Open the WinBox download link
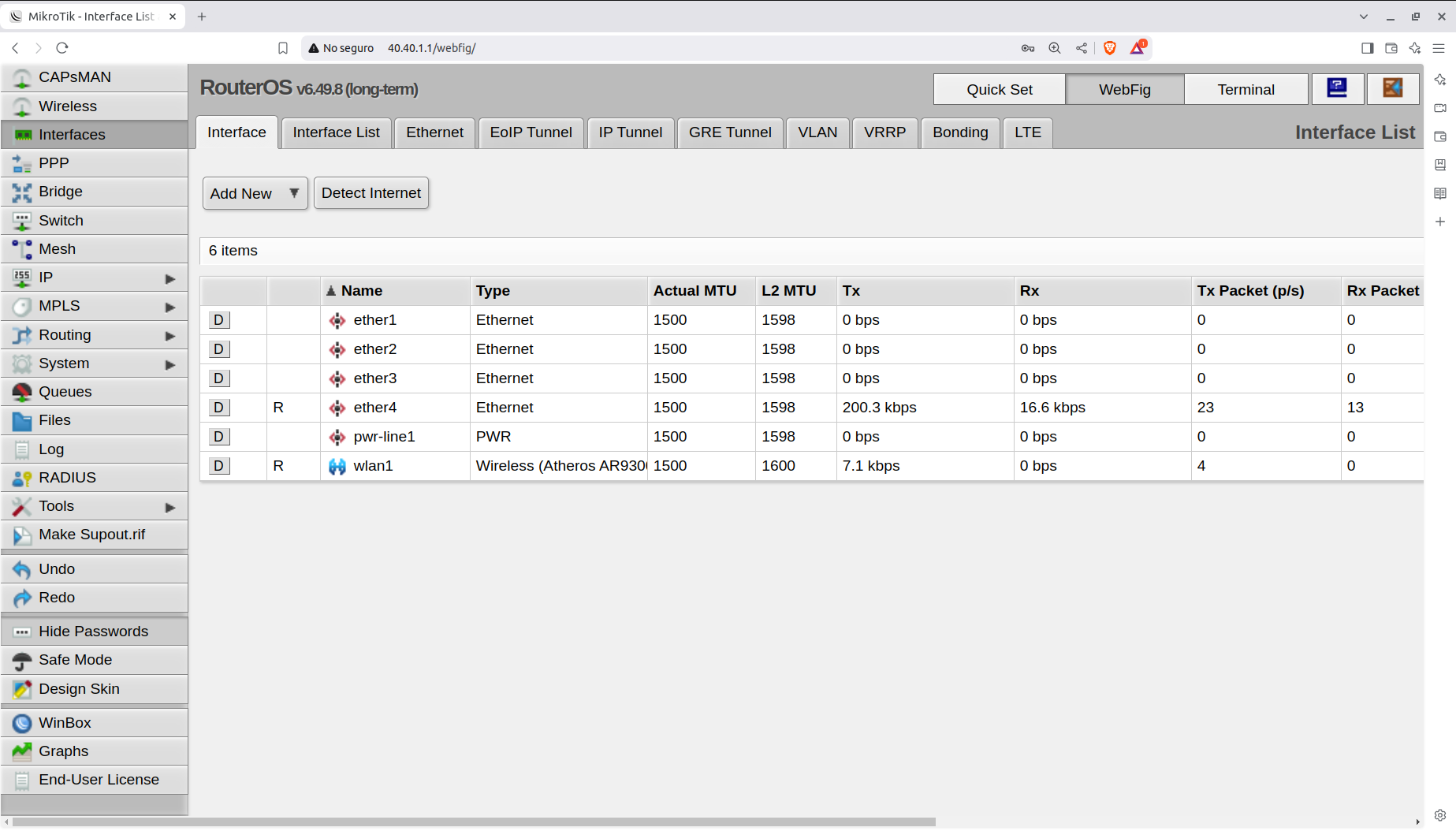 click(x=95, y=723)
